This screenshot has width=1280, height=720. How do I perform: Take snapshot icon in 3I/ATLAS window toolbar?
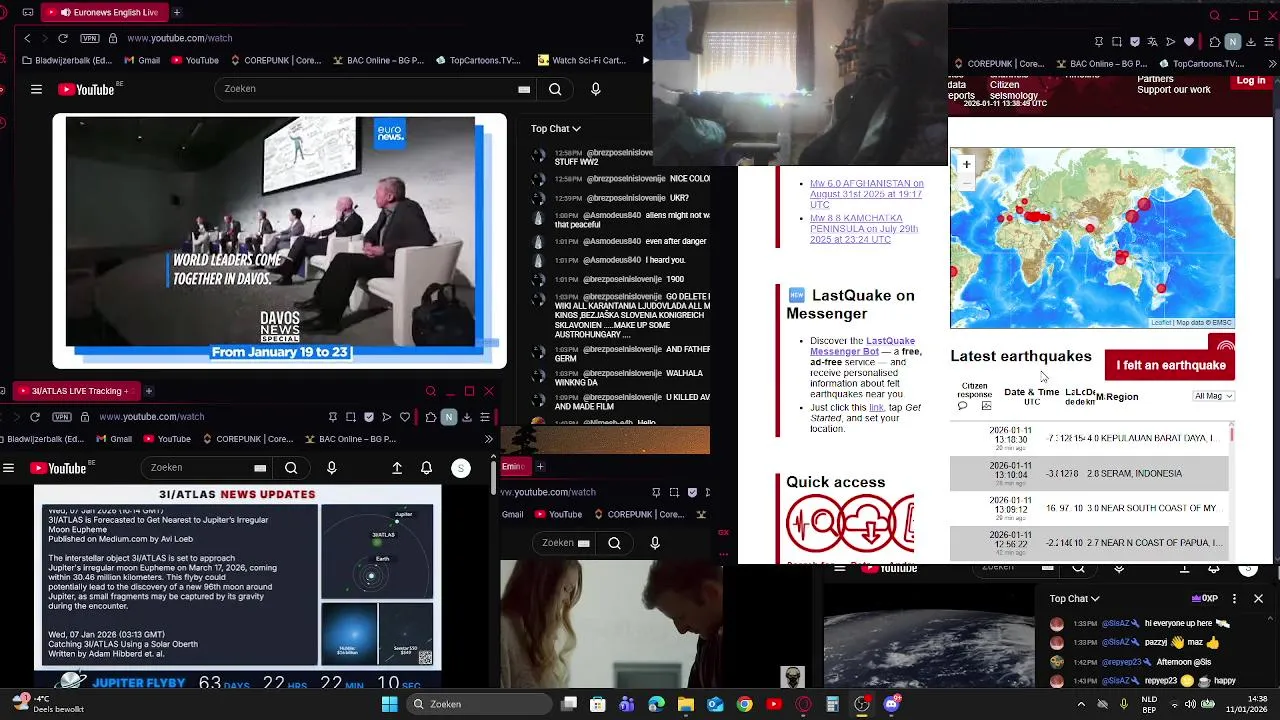coord(350,417)
